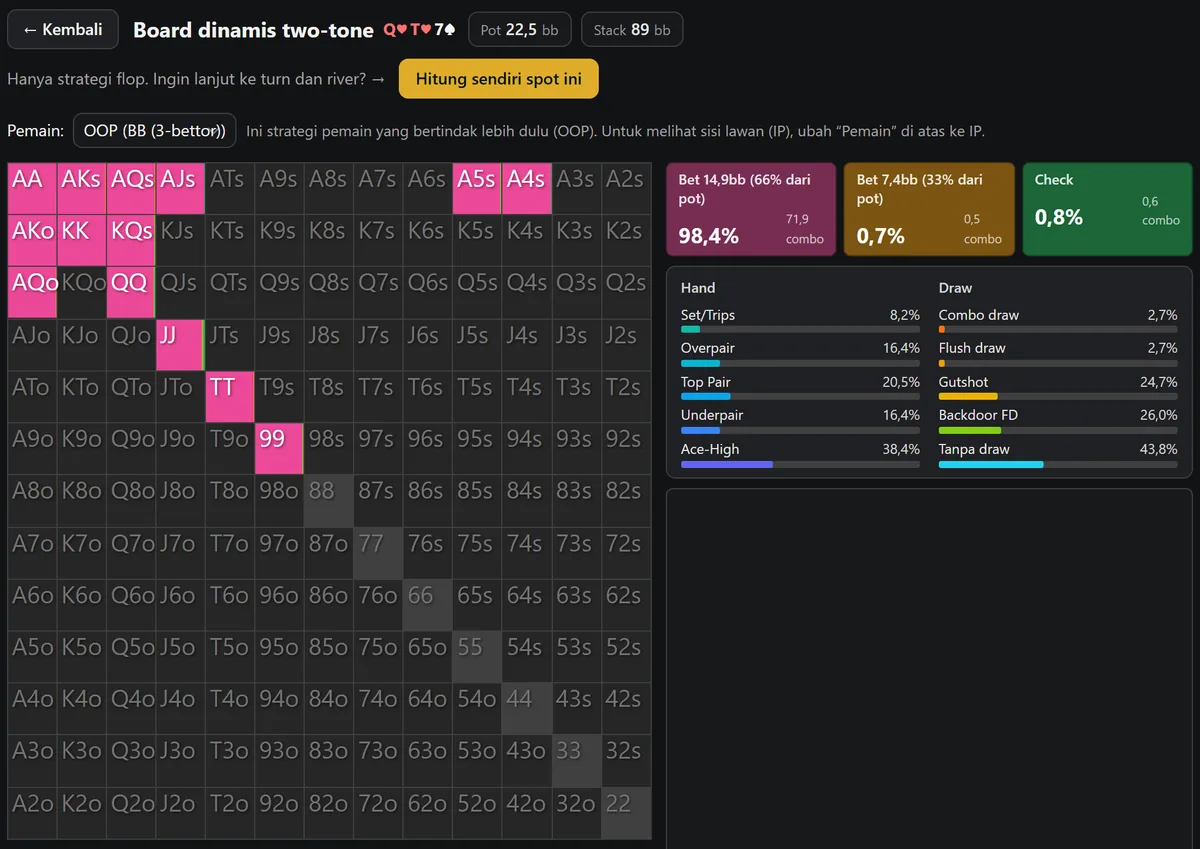Select the JTs hand cell
Image resolution: width=1200 pixels, height=849 pixels.
(230, 345)
